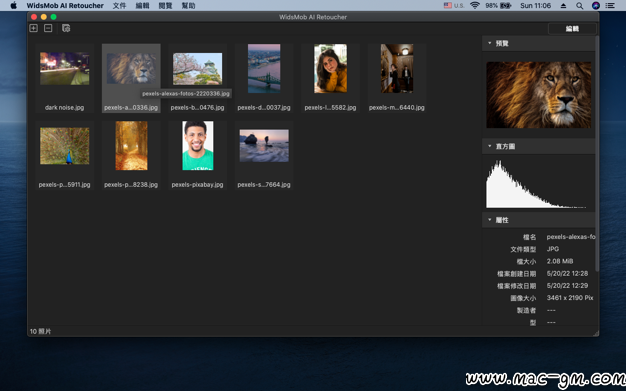Click creation date '5/20/22 12:28'
Viewport: 626px width, 391px height.
567,274
